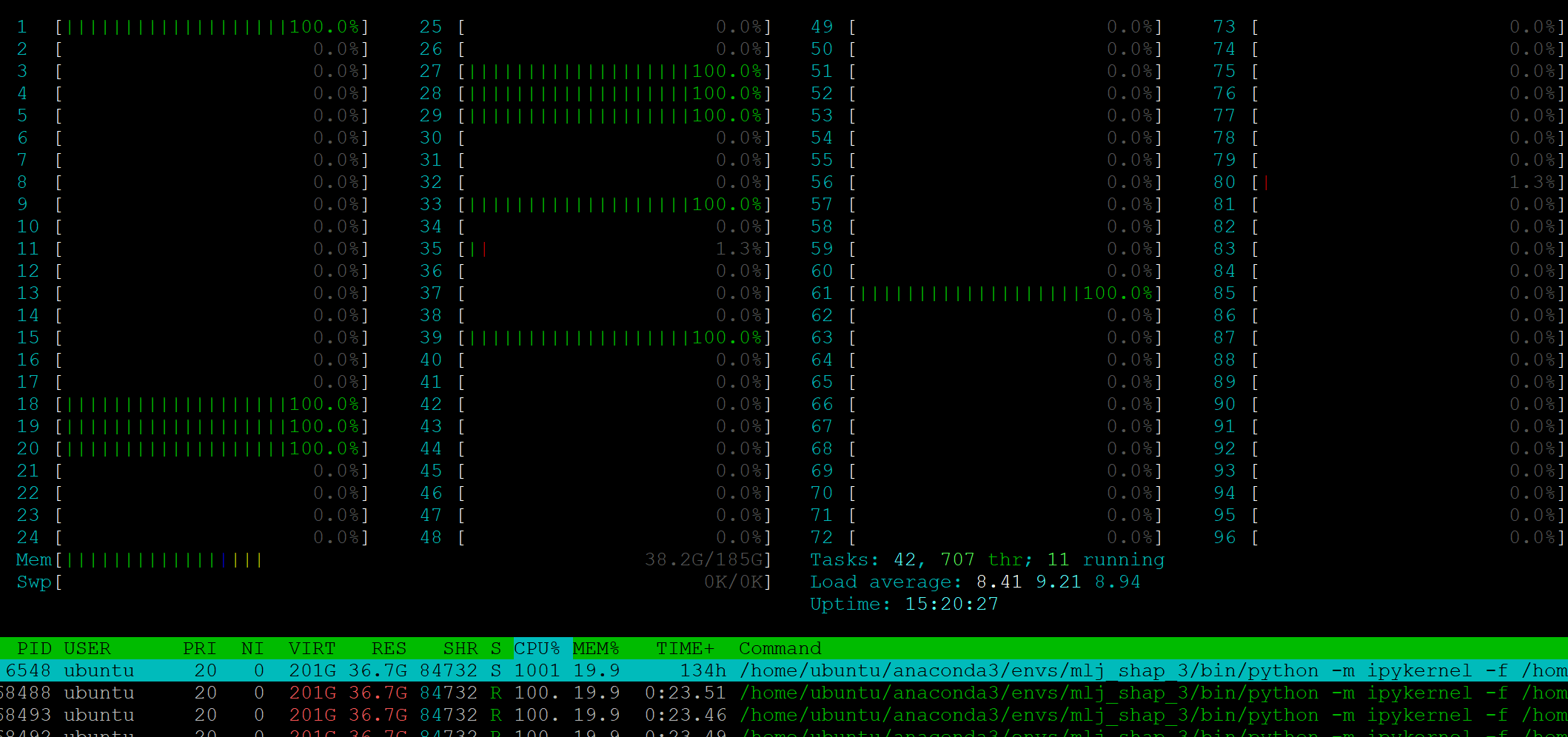Click the CPU% column header
This screenshot has height=737, width=1568.
pyautogui.click(x=539, y=648)
